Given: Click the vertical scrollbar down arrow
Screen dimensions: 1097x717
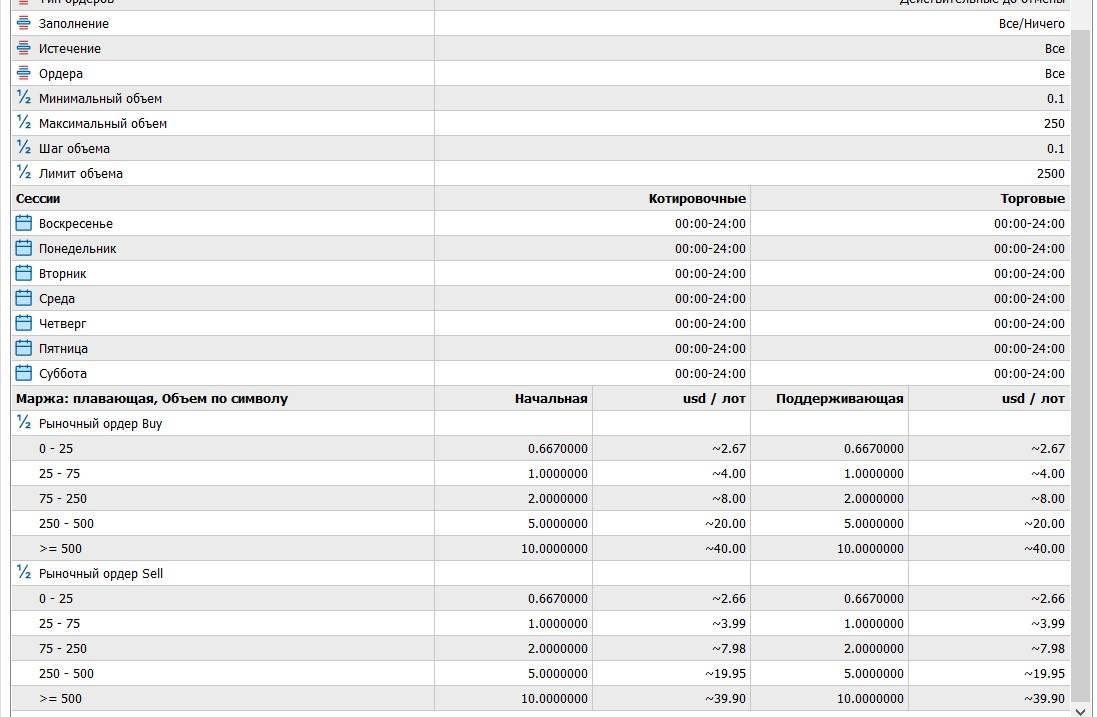Looking at the screenshot, I should pyautogui.click(x=1081, y=709).
